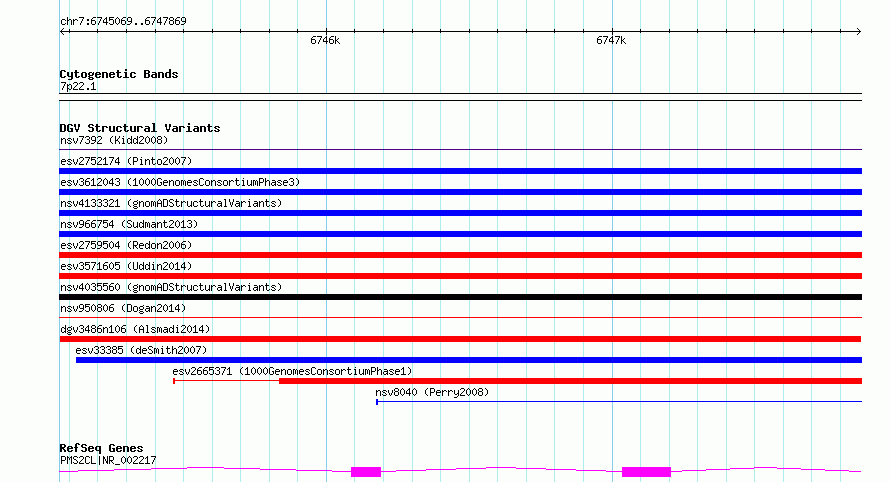This screenshot has width=890, height=482.
Task: Click the red bar under esv3571605
Action: (x=460, y=276)
